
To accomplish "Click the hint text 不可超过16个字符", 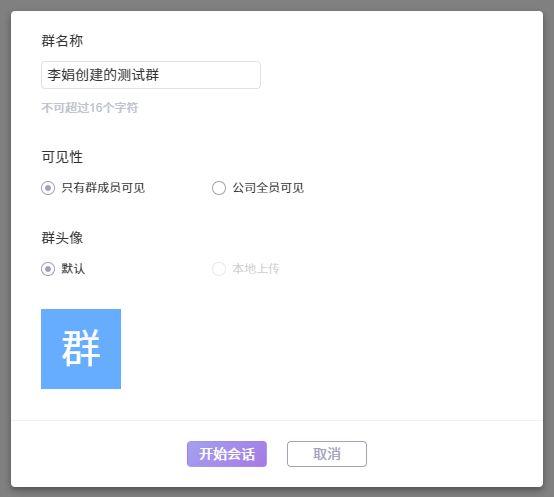I will point(90,108).
